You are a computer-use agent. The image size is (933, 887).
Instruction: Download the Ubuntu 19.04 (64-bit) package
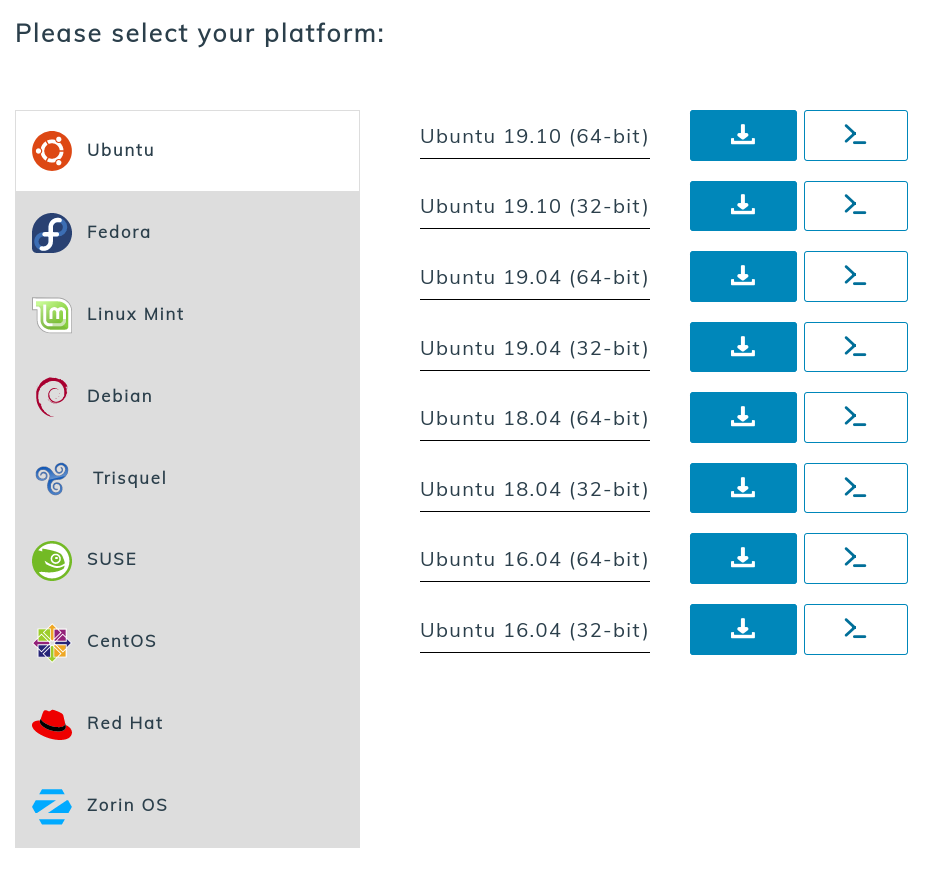pyautogui.click(x=743, y=277)
